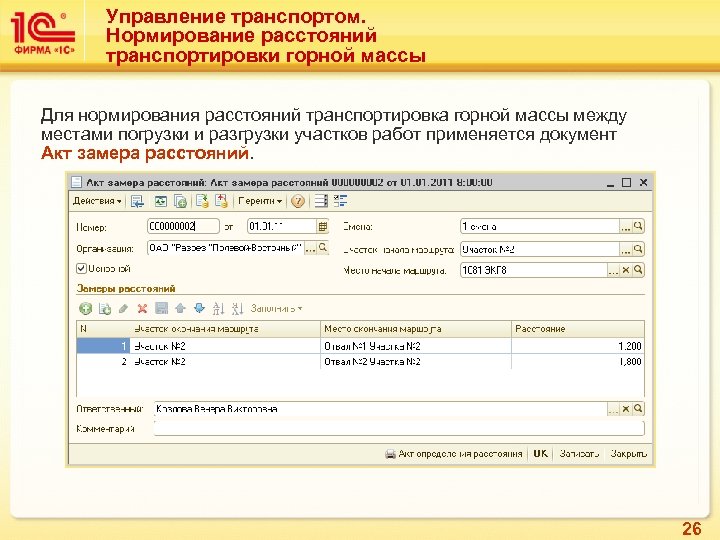
Task: Open Участок начала маршрута magnifier
Action: click(x=638, y=249)
